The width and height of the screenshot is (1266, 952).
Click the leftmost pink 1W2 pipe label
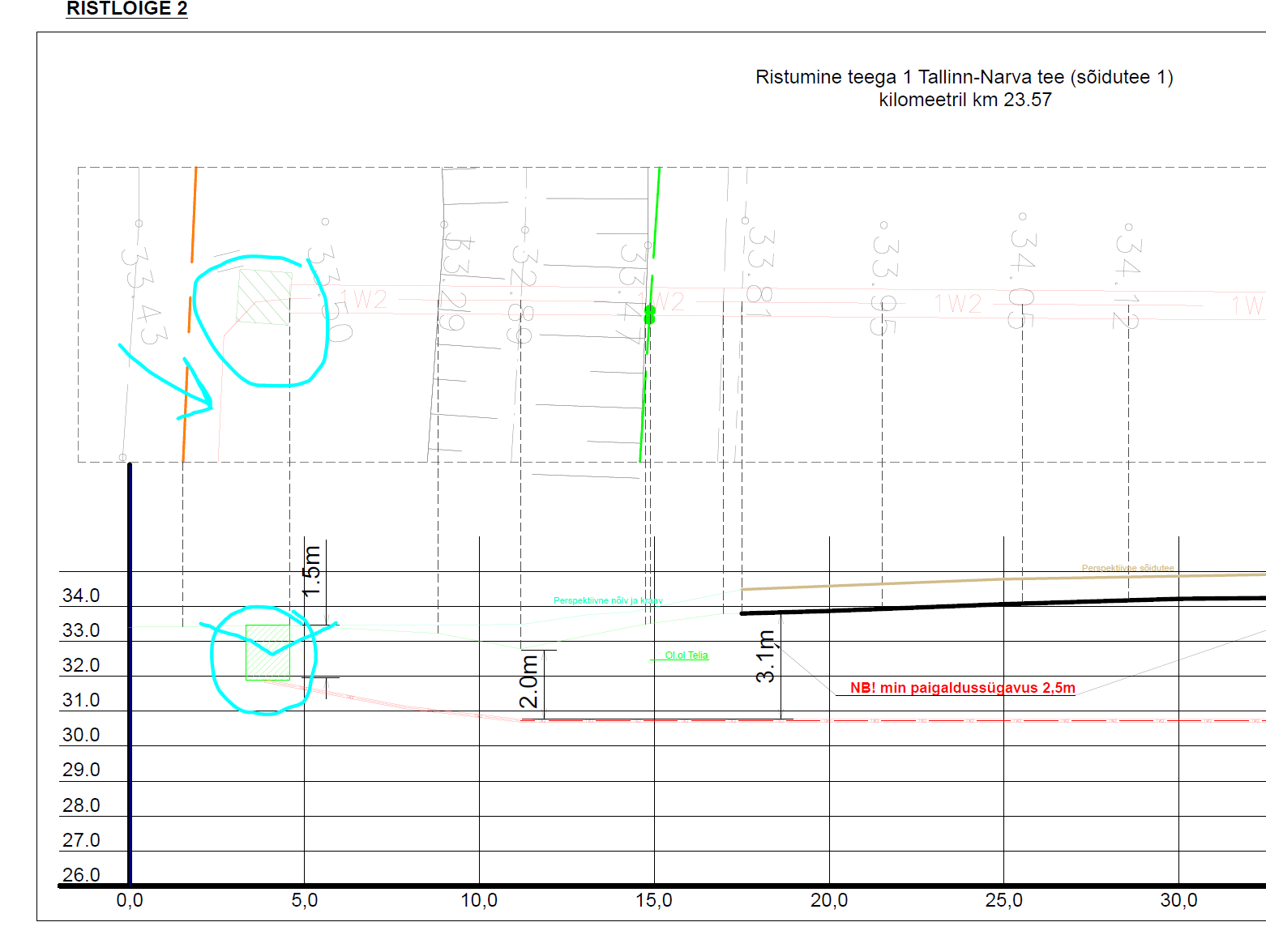[x=363, y=300]
